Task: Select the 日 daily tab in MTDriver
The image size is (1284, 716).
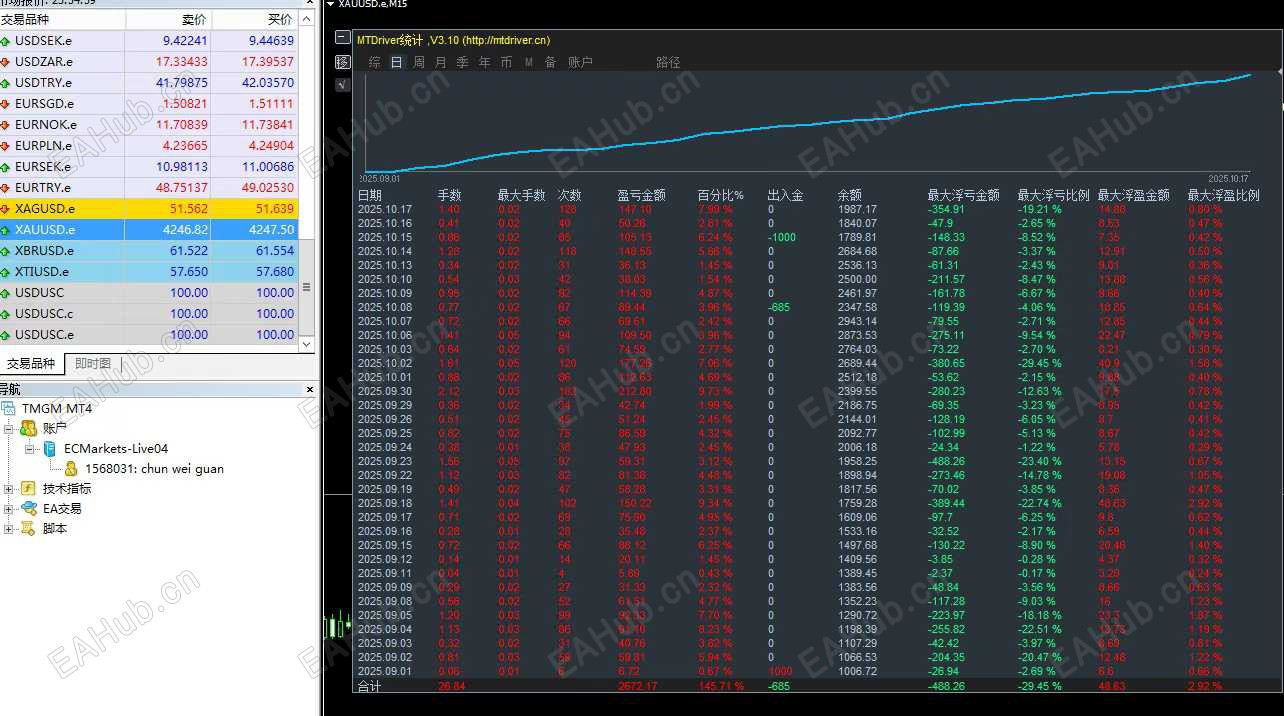Action: [x=396, y=62]
